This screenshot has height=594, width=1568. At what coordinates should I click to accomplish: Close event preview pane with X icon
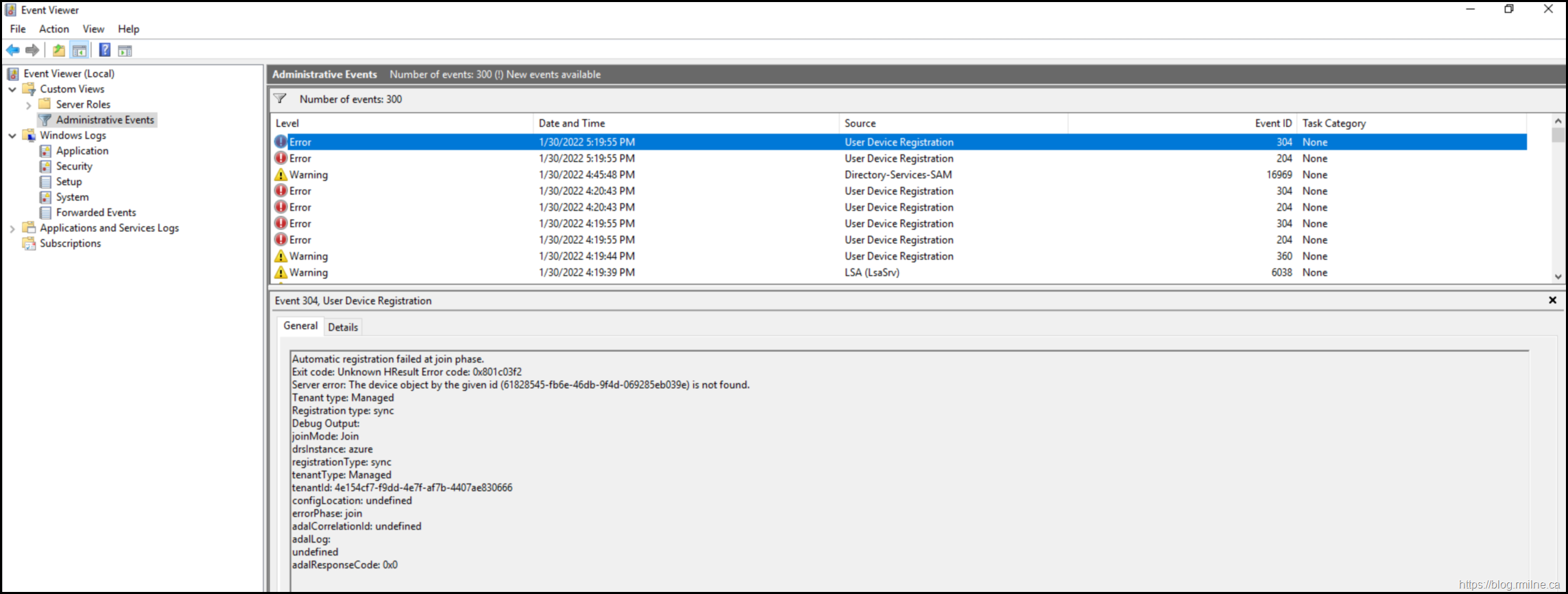coord(1552,300)
